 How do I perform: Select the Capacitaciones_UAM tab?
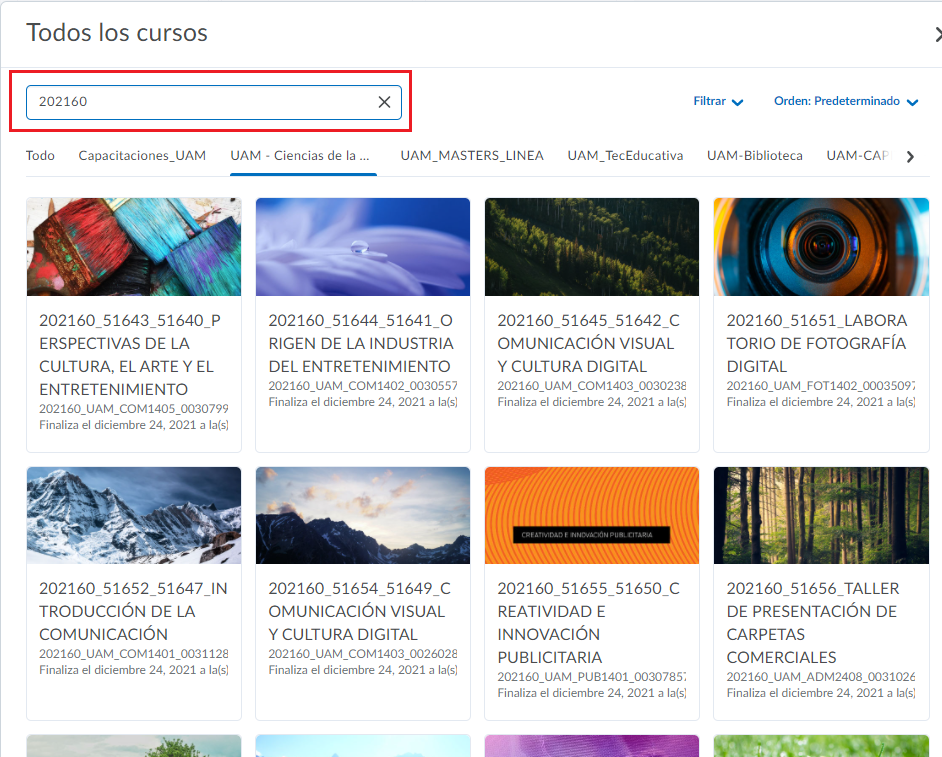tap(142, 156)
